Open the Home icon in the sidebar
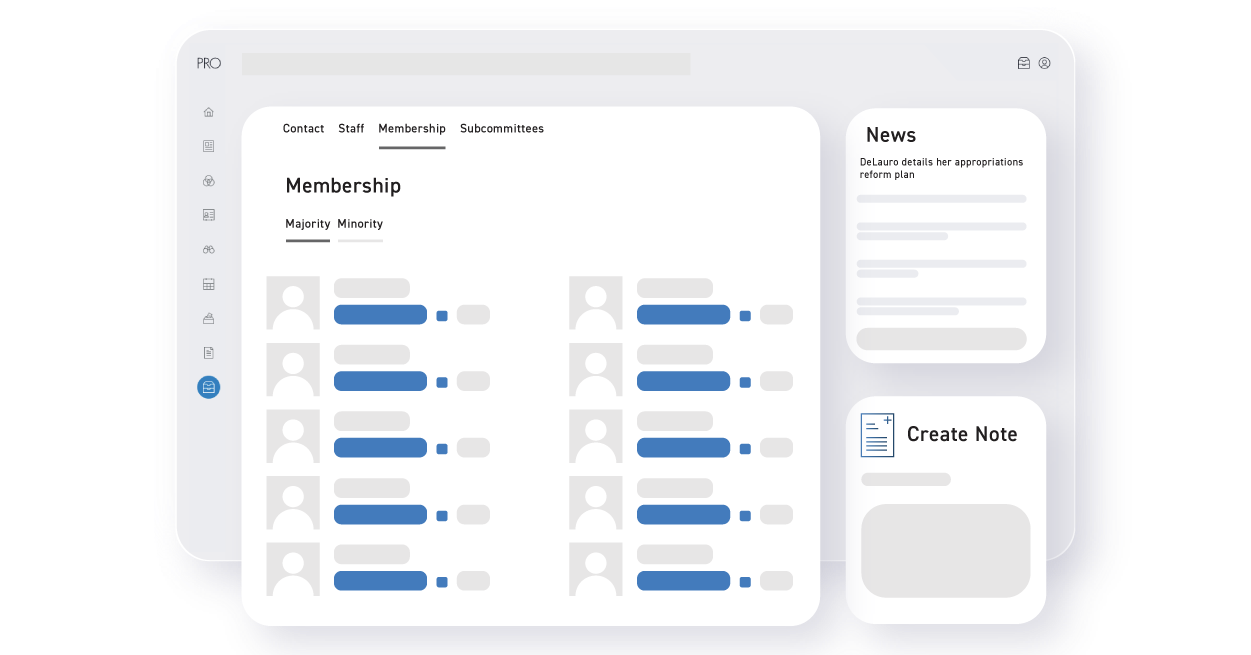 (208, 111)
